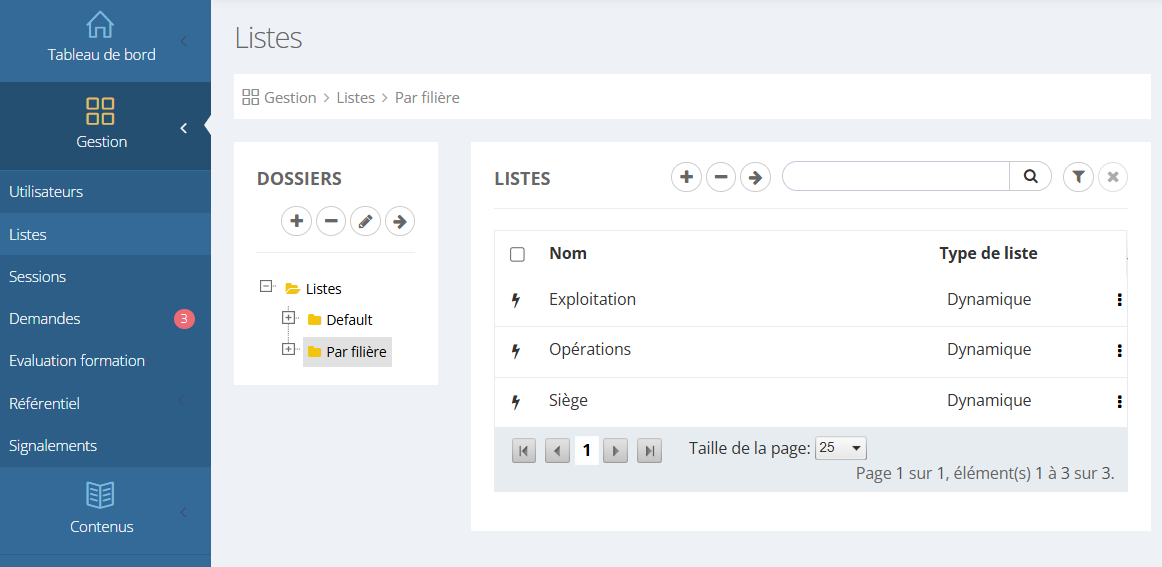Viewport: 1162px width, 567px height.
Task: Expand the Default folder tree node
Action: click(289, 318)
